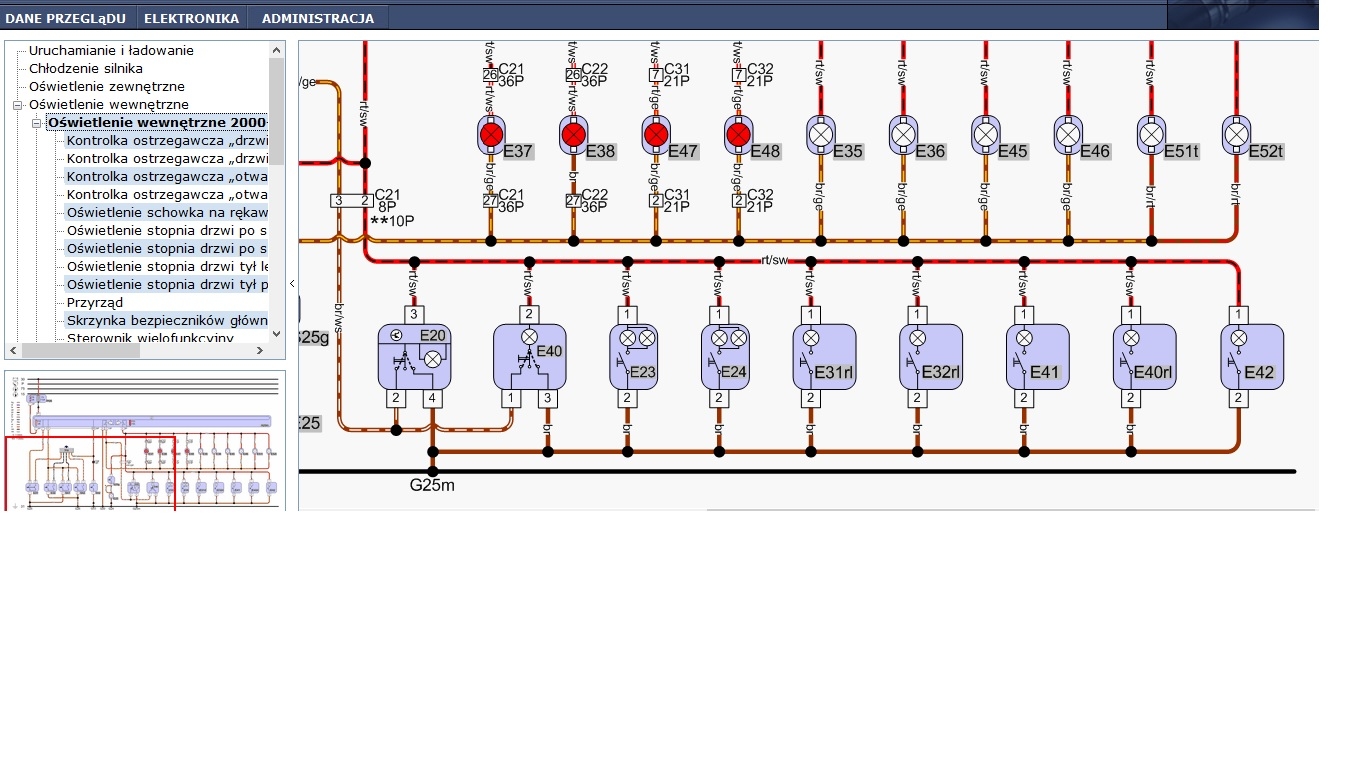Image resolution: width=1368 pixels, height=768 pixels.
Task: Select Oświetlenie schowka na rękaw entry
Action: pos(167,212)
